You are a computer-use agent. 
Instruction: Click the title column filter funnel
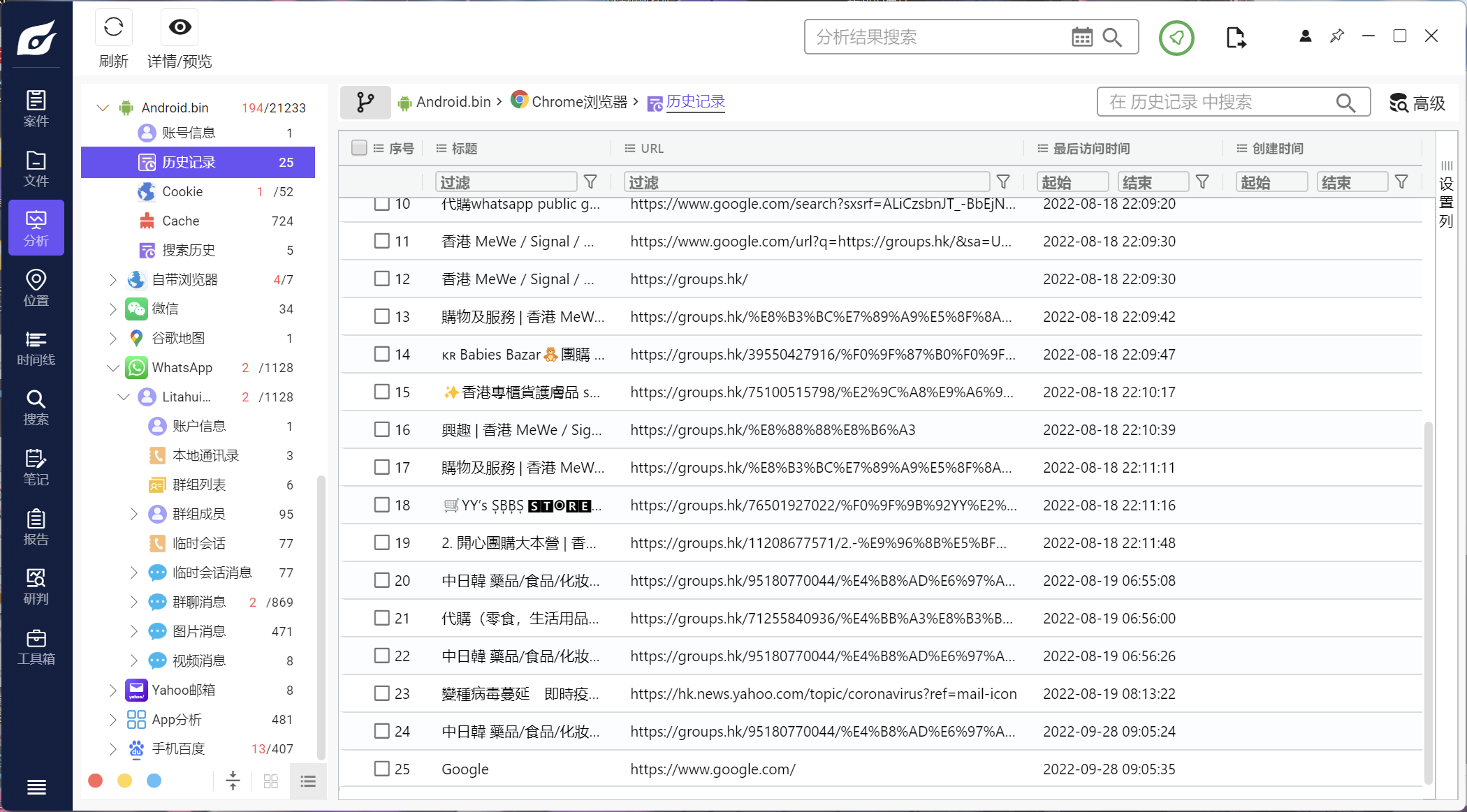590,182
